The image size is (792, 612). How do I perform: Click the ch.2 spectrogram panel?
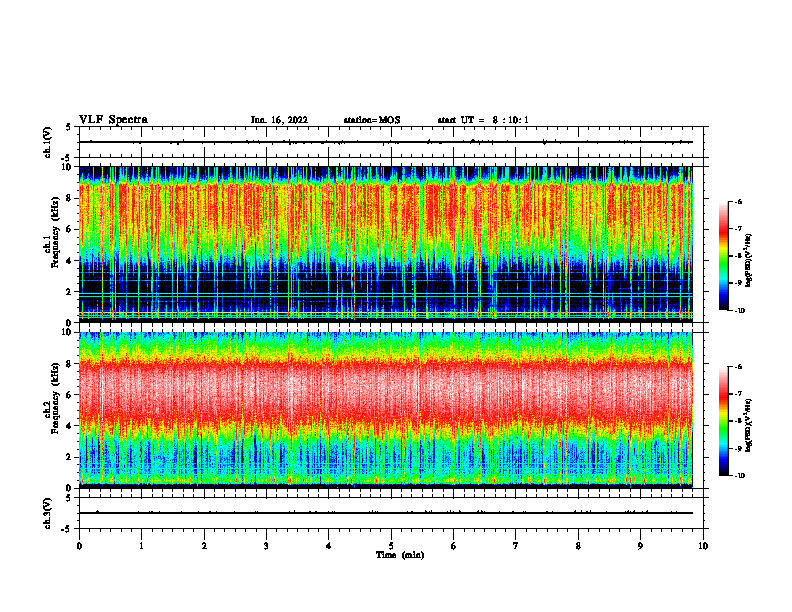386,410
